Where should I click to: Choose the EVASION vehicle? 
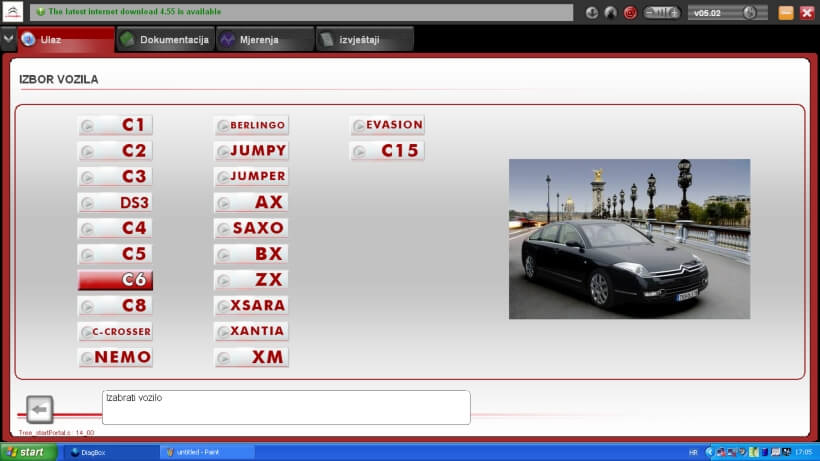pos(388,125)
